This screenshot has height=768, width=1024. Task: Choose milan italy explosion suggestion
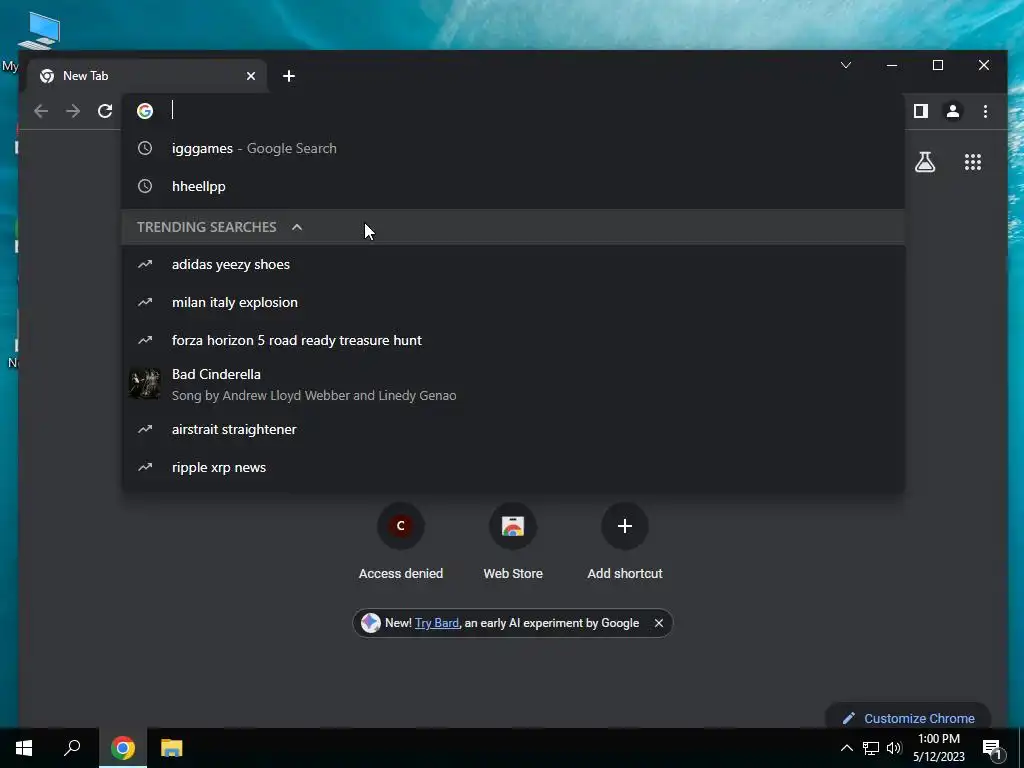513,302
